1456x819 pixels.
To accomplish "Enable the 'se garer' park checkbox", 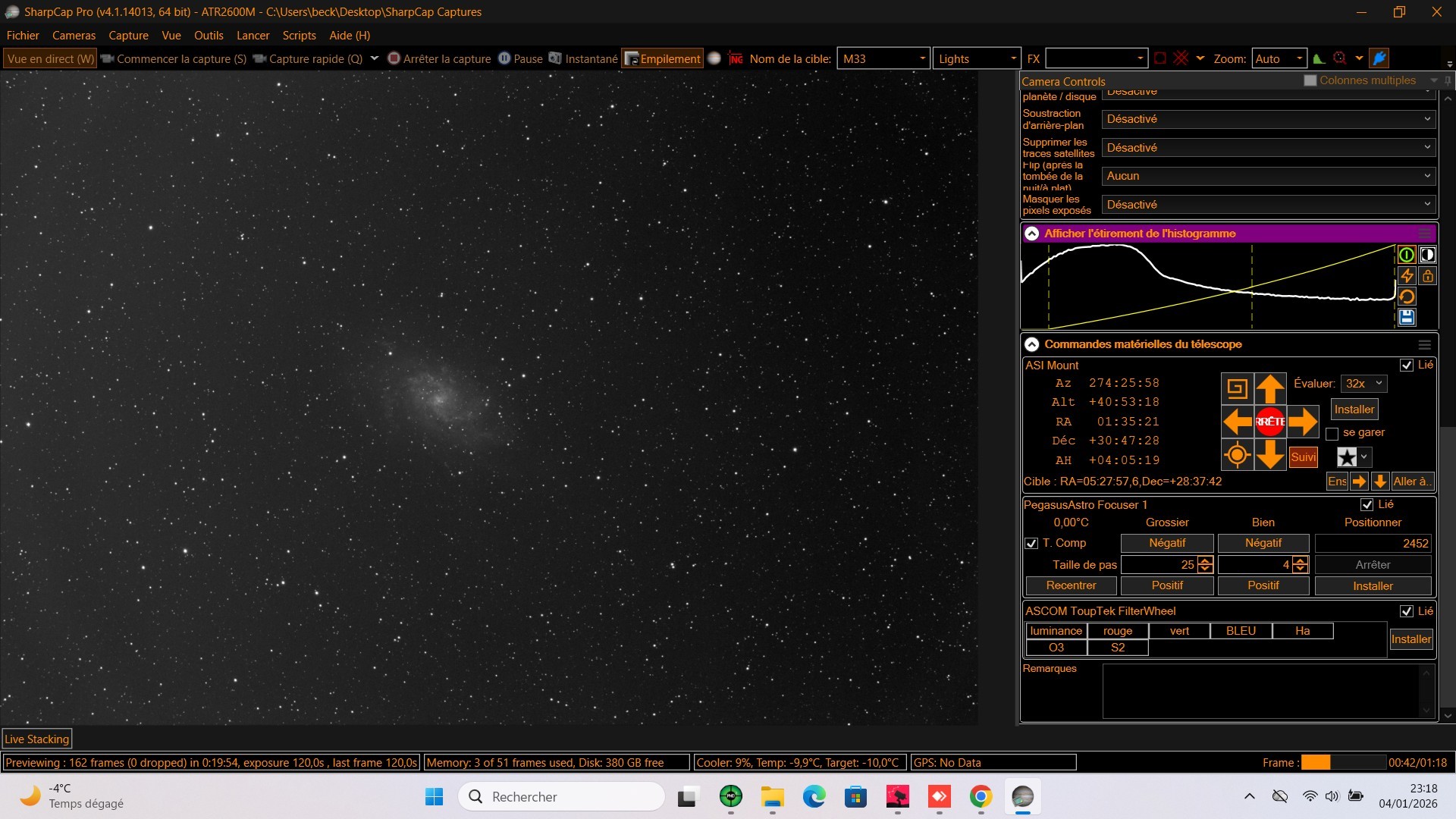I will point(1332,434).
